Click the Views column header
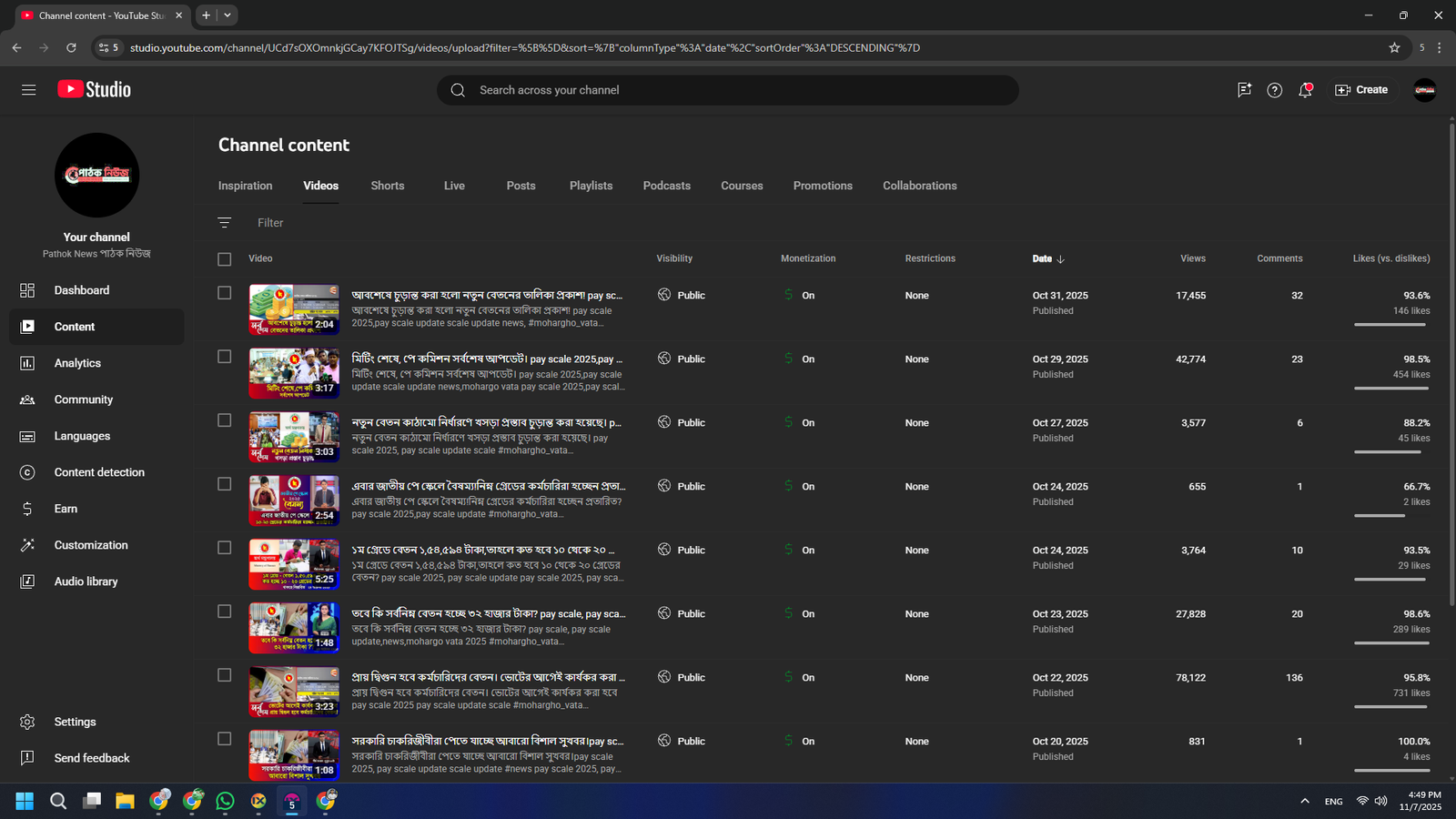The image size is (1456, 819). 1192,258
